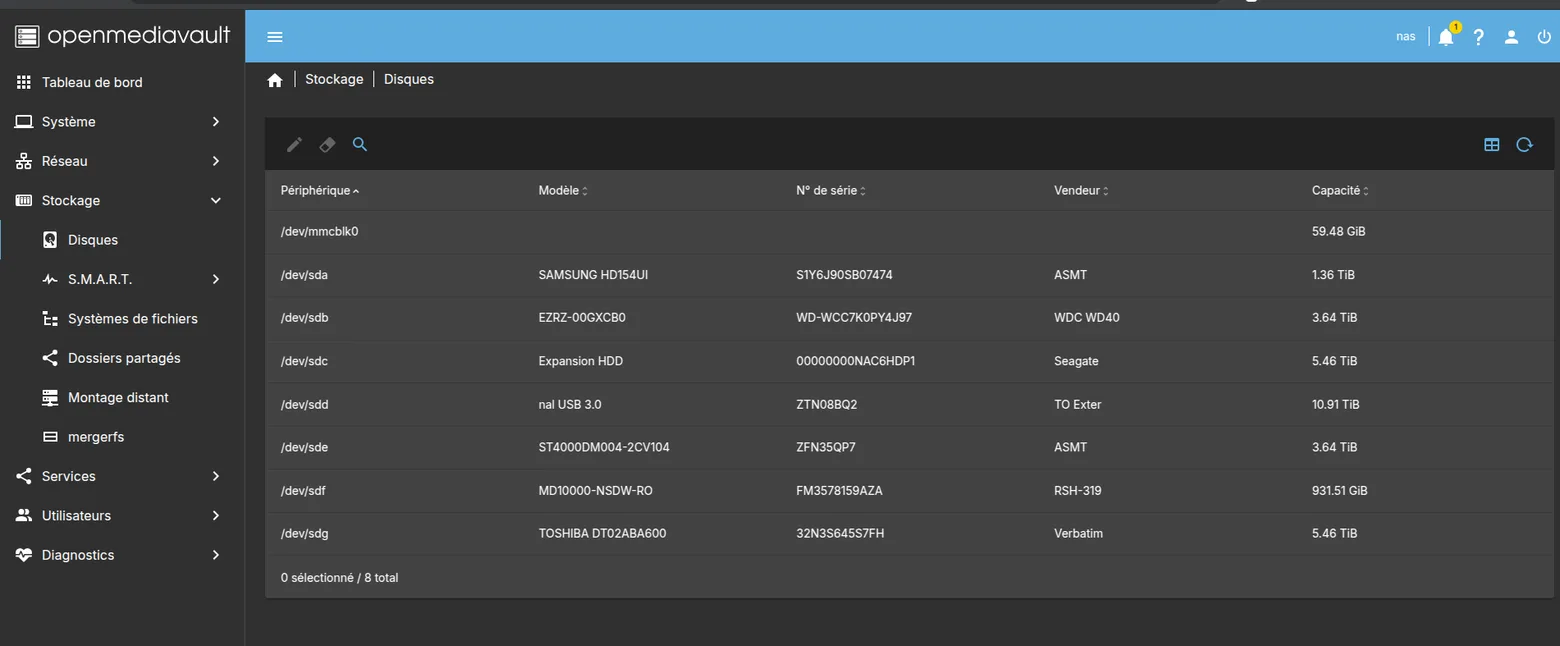The width and height of the screenshot is (1560, 646).
Task: Click the Seagate vendor cell
Action: pyautogui.click(x=1076, y=361)
